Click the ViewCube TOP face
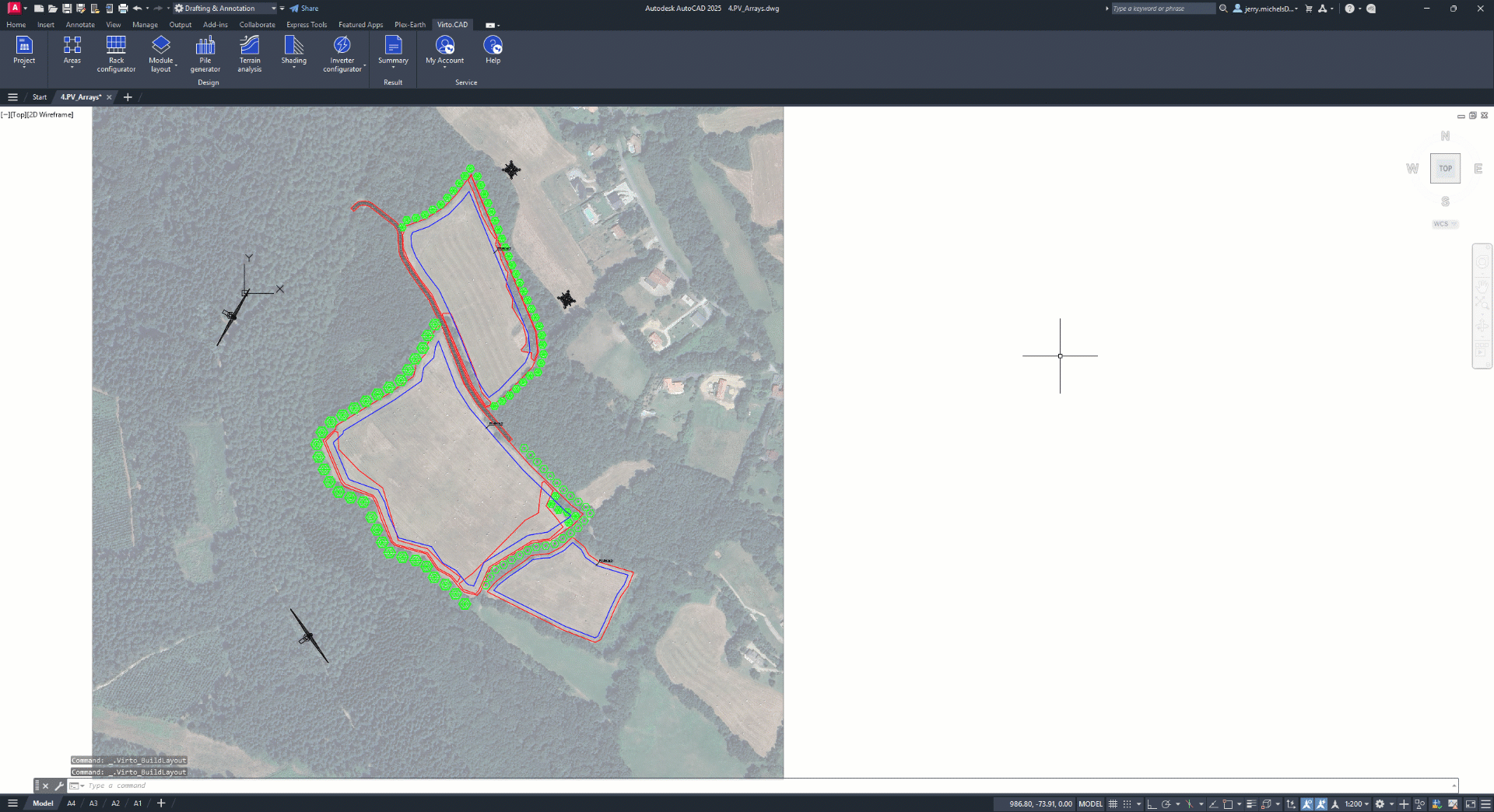The height and width of the screenshot is (812, 1494). tap(1445, 168)
